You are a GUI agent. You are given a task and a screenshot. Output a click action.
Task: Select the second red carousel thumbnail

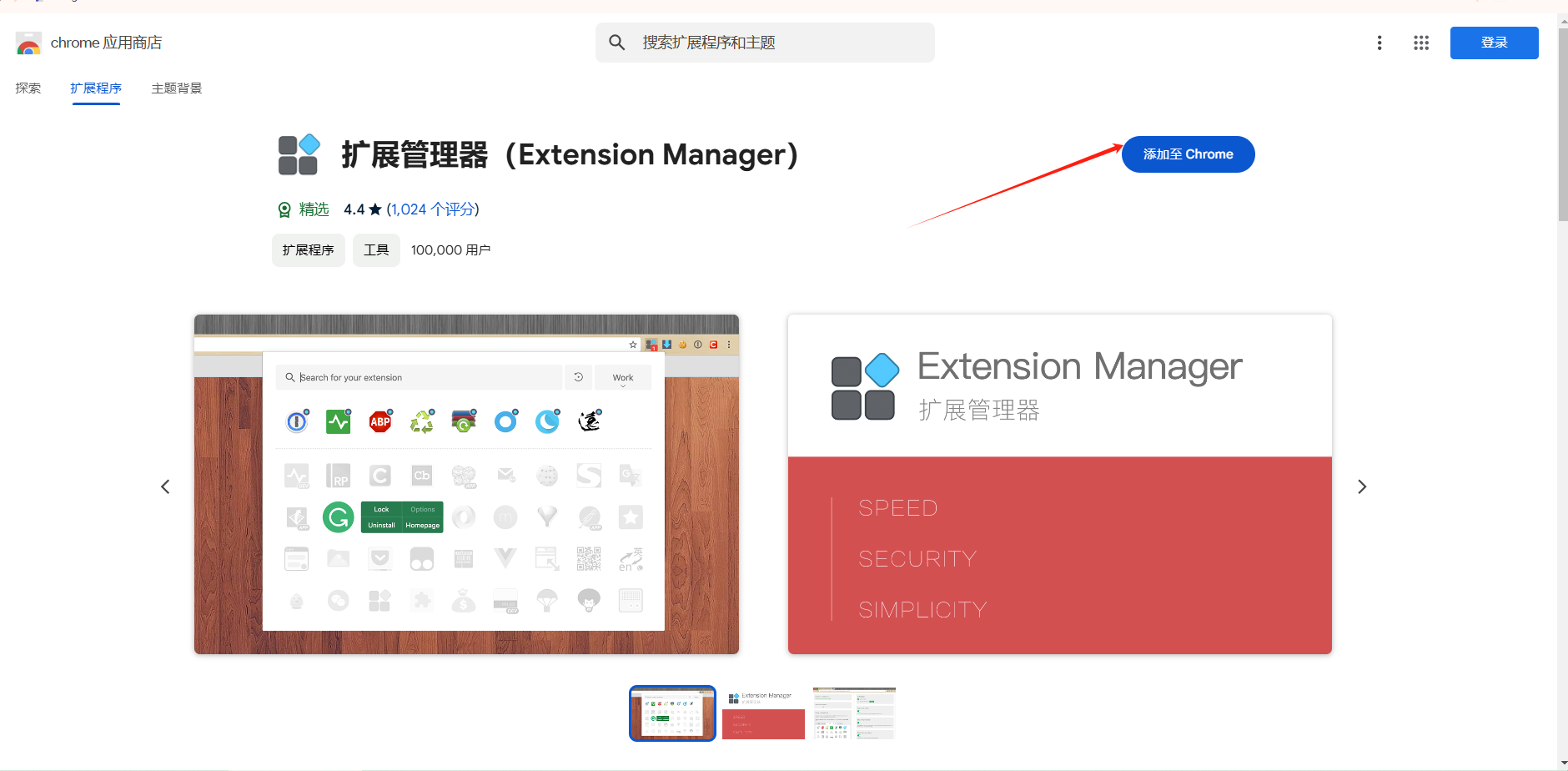coord(763,713)
